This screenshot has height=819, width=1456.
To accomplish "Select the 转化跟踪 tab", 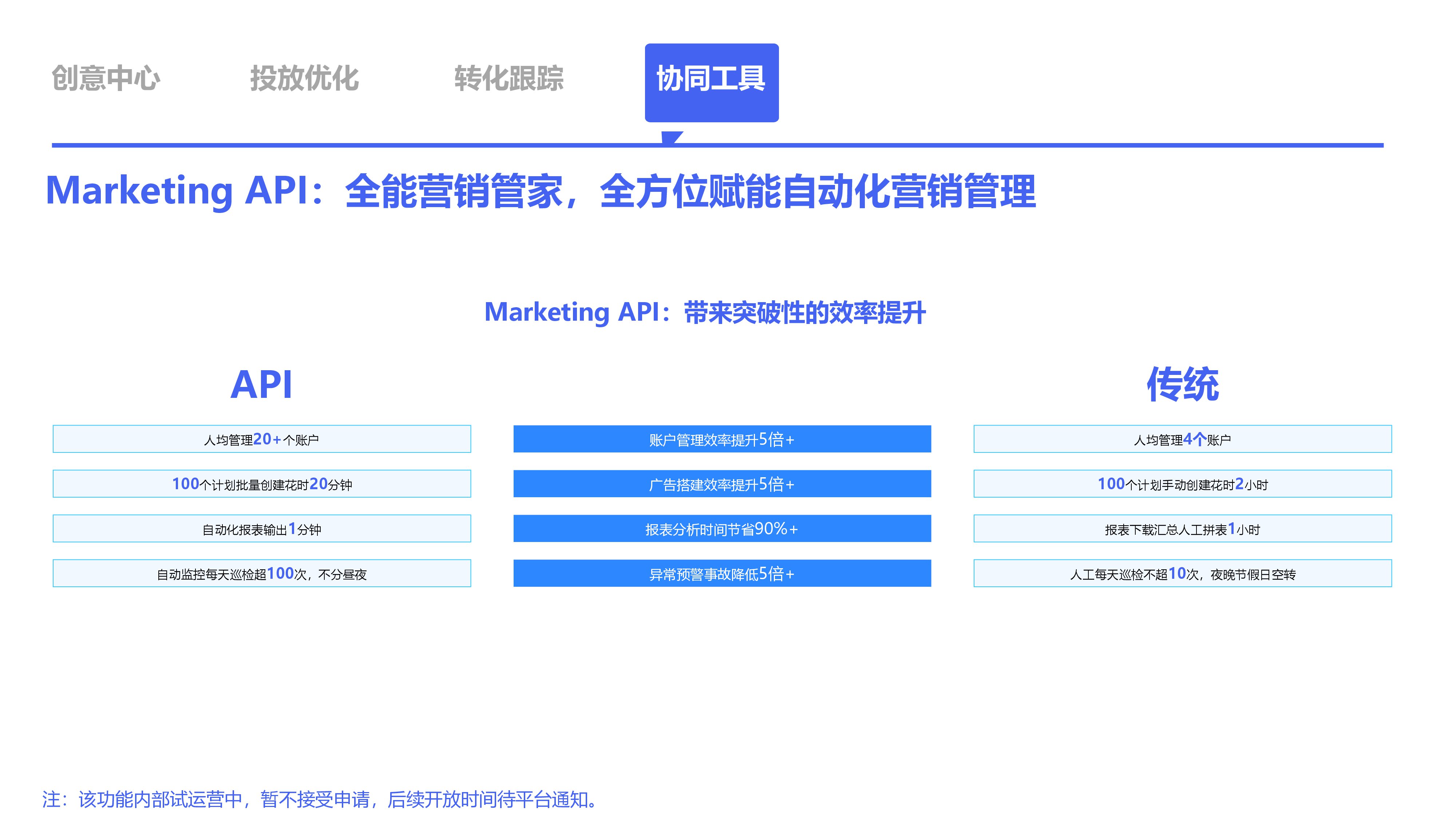I will [509, 78].
